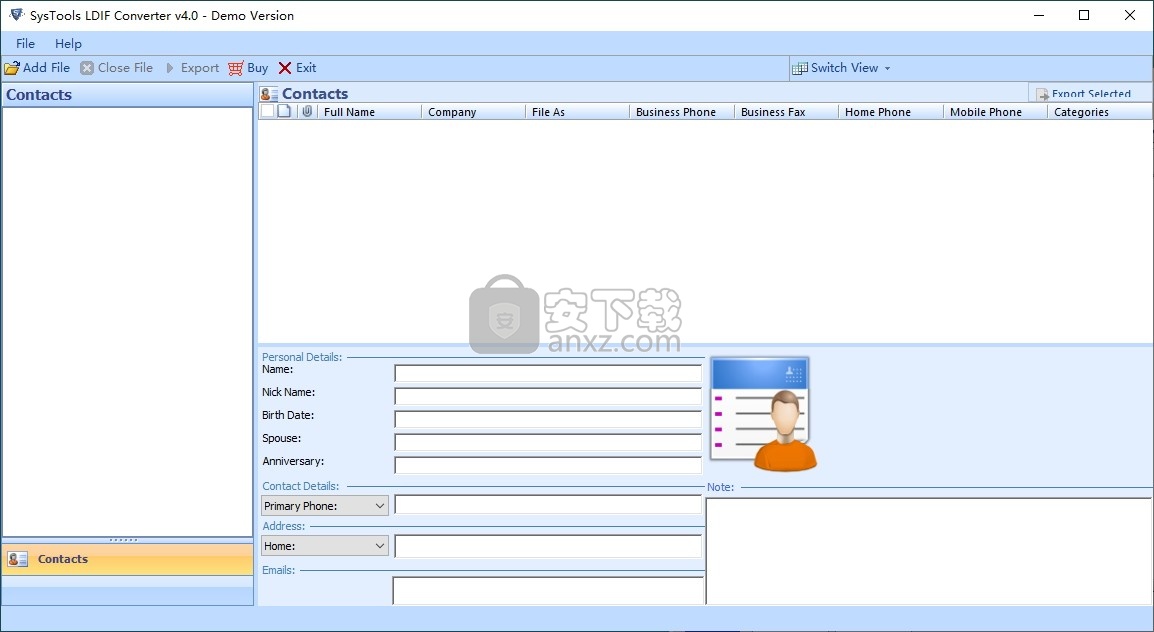
Task: Sort by the Business Fax column header
Action: [787, 112]
